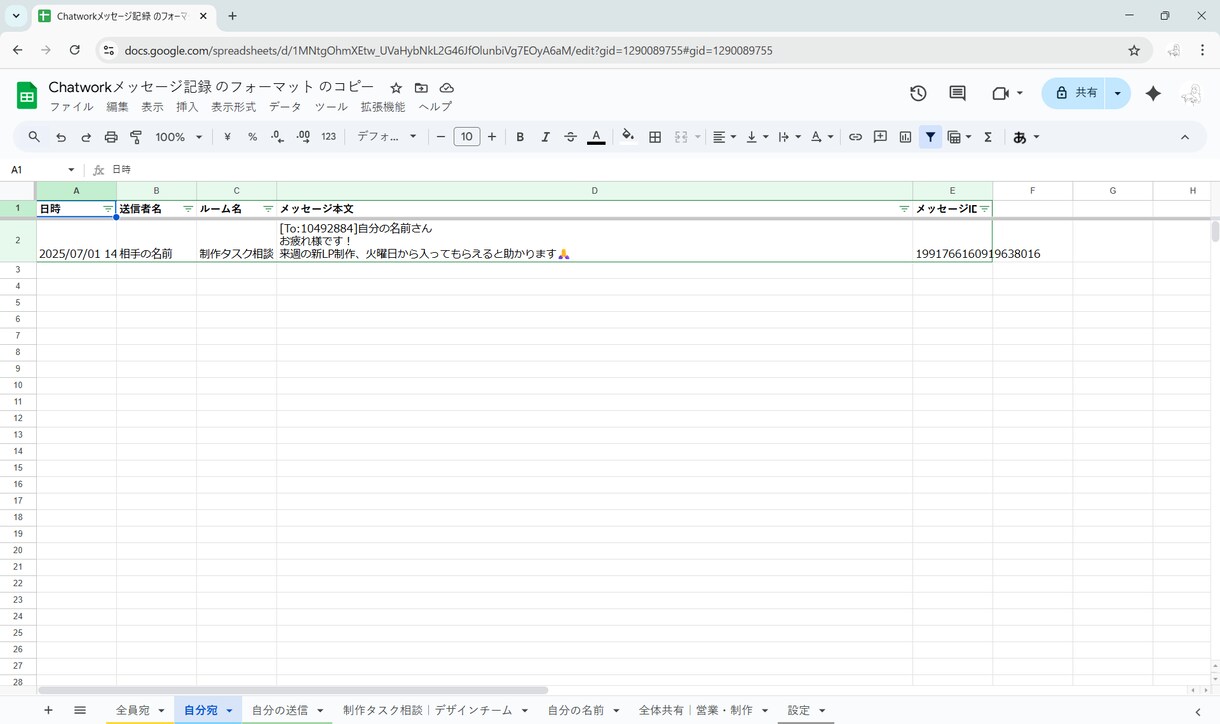Click the font size field showing 10
Image resolution: width=1220 pixels, height=724 pixels.
[467, 137]
